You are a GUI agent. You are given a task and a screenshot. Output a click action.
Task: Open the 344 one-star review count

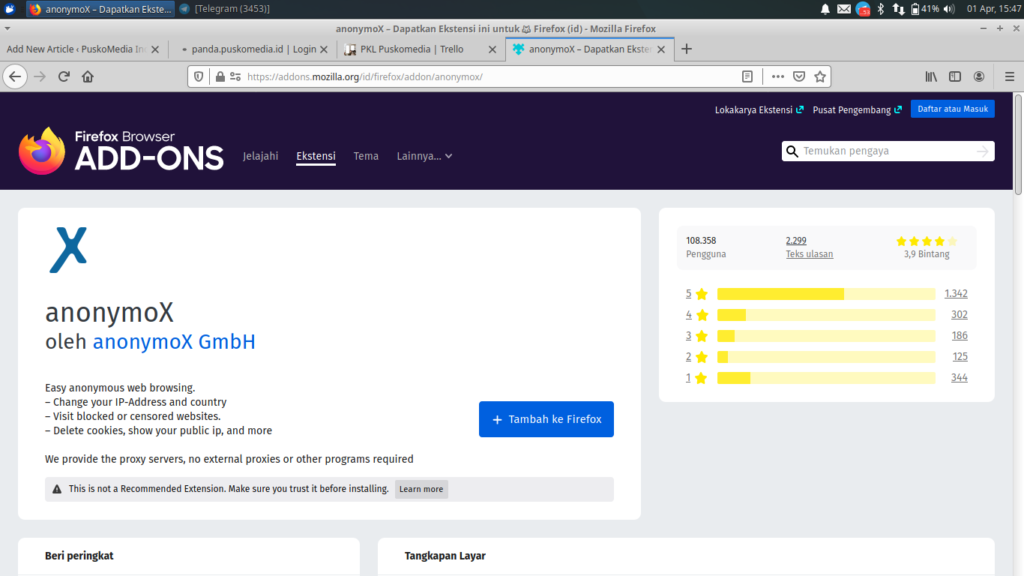tap(959, 377)
